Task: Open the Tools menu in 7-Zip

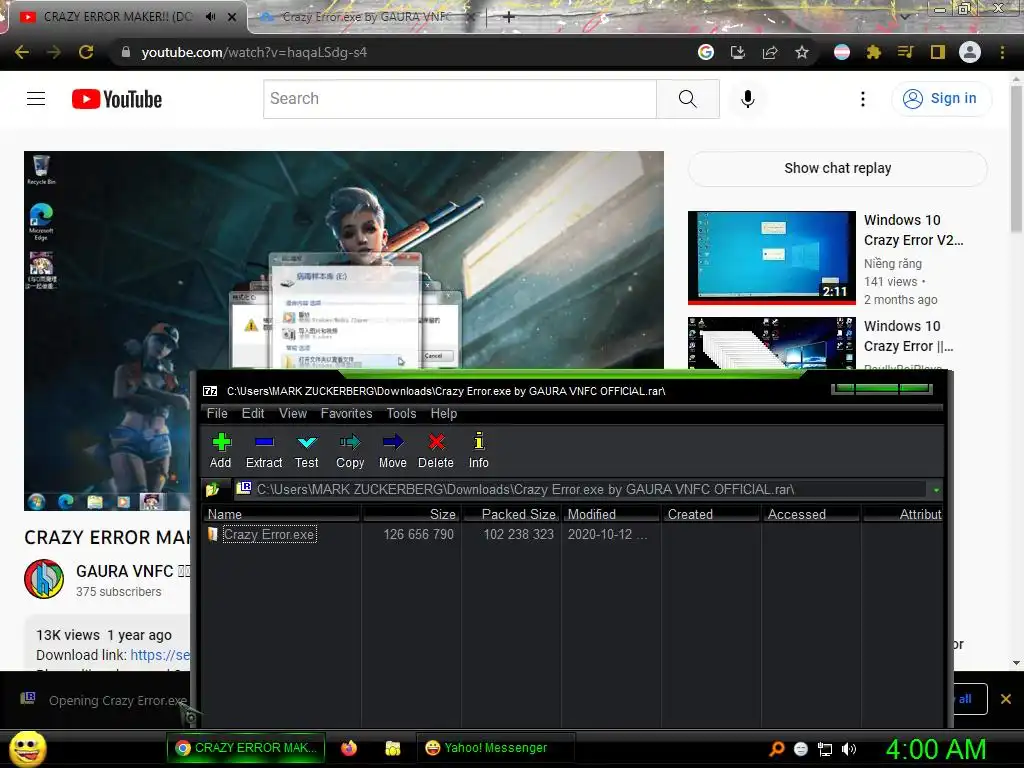Action: coord(401,413)
